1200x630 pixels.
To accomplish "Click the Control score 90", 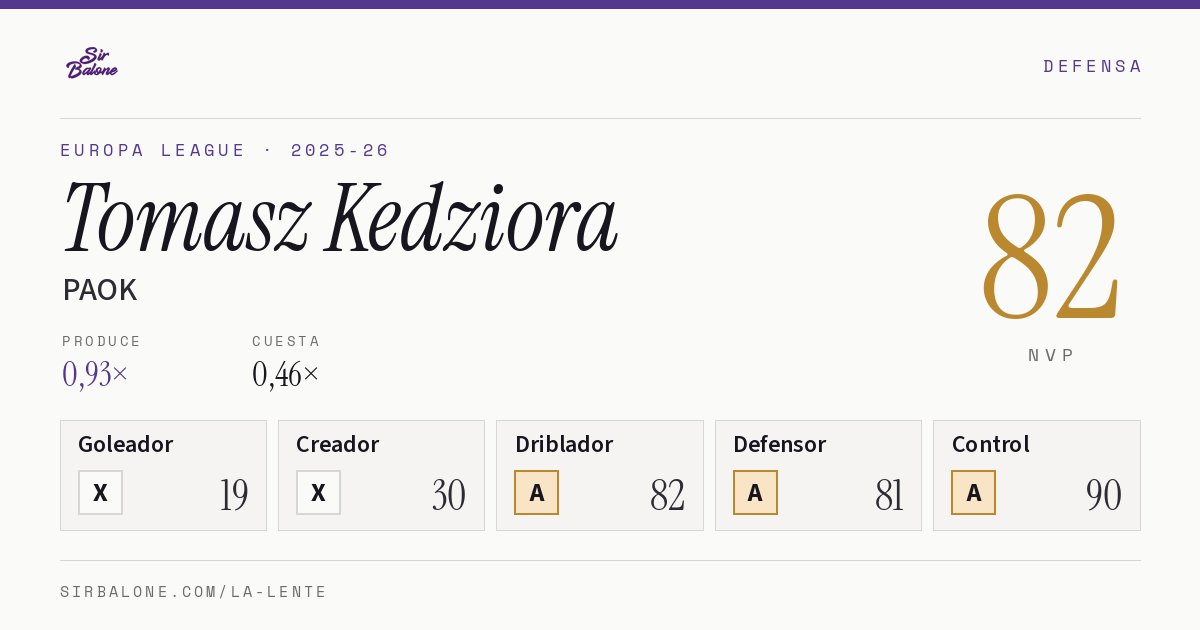I will (1104, 495).
